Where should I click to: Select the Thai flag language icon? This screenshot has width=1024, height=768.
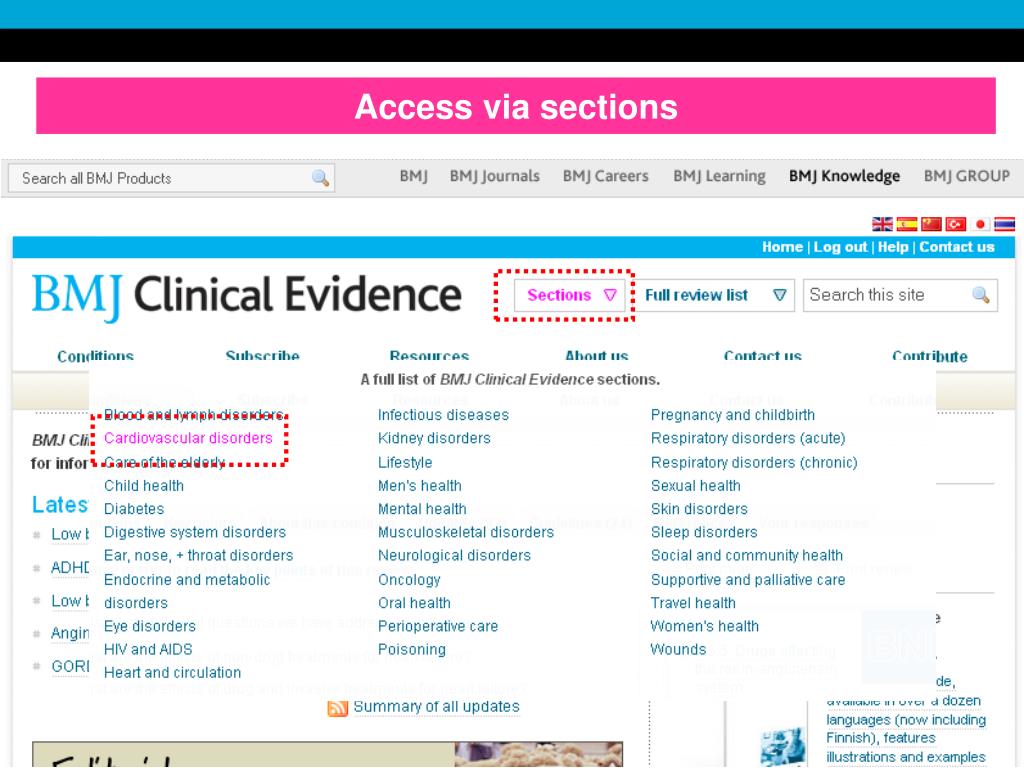point(1004,224)
